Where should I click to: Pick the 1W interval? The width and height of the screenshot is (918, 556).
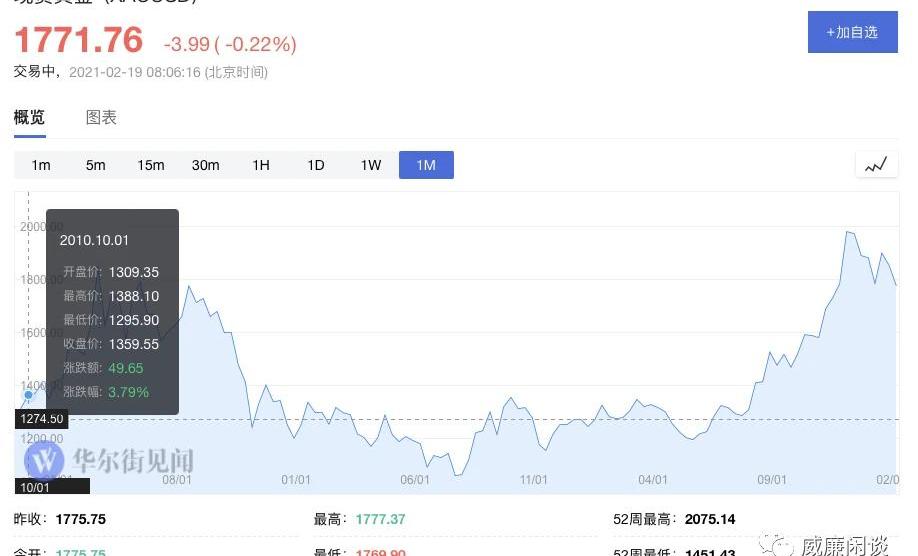pyautogui.click(x=371, y=165)
